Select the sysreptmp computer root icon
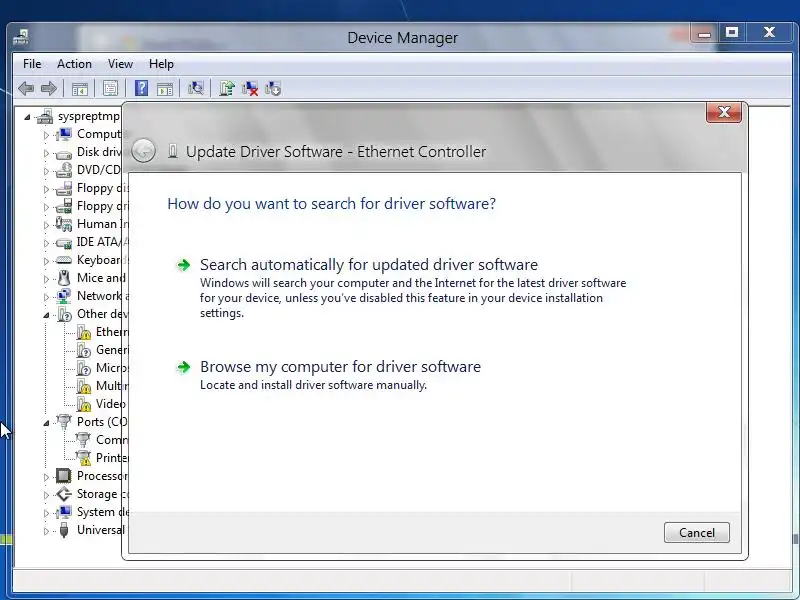Screen dimensions: 800x600 click(45, 116)
